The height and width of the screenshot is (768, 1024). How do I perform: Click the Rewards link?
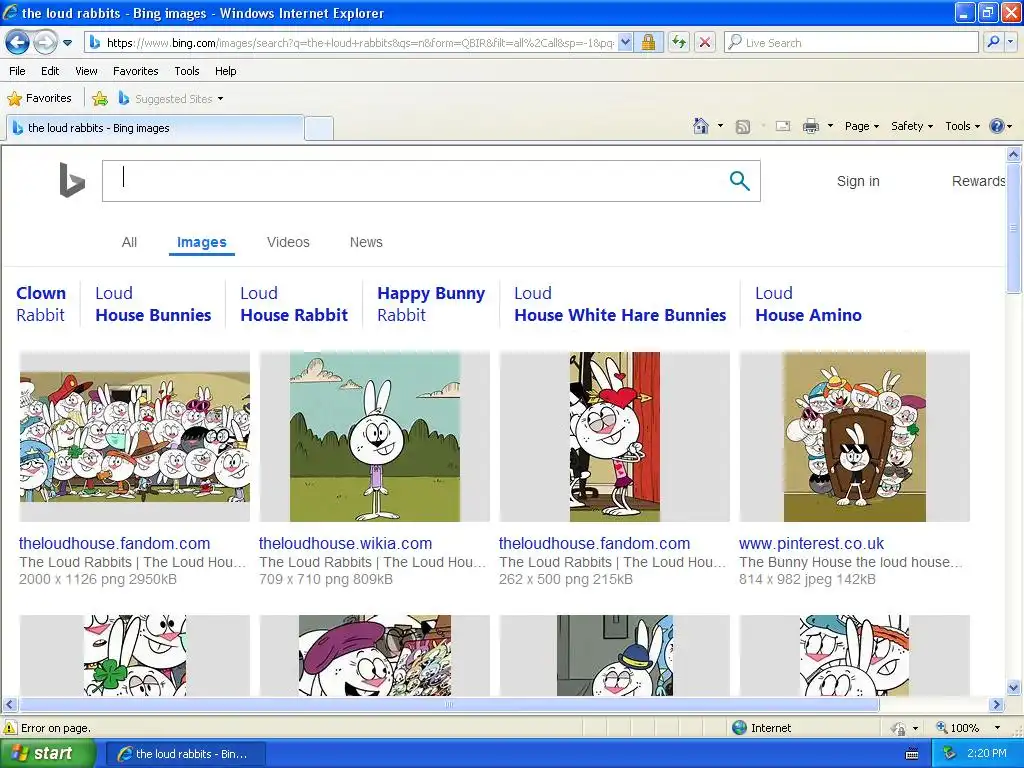pyautogui.click(x=978, y=181)
